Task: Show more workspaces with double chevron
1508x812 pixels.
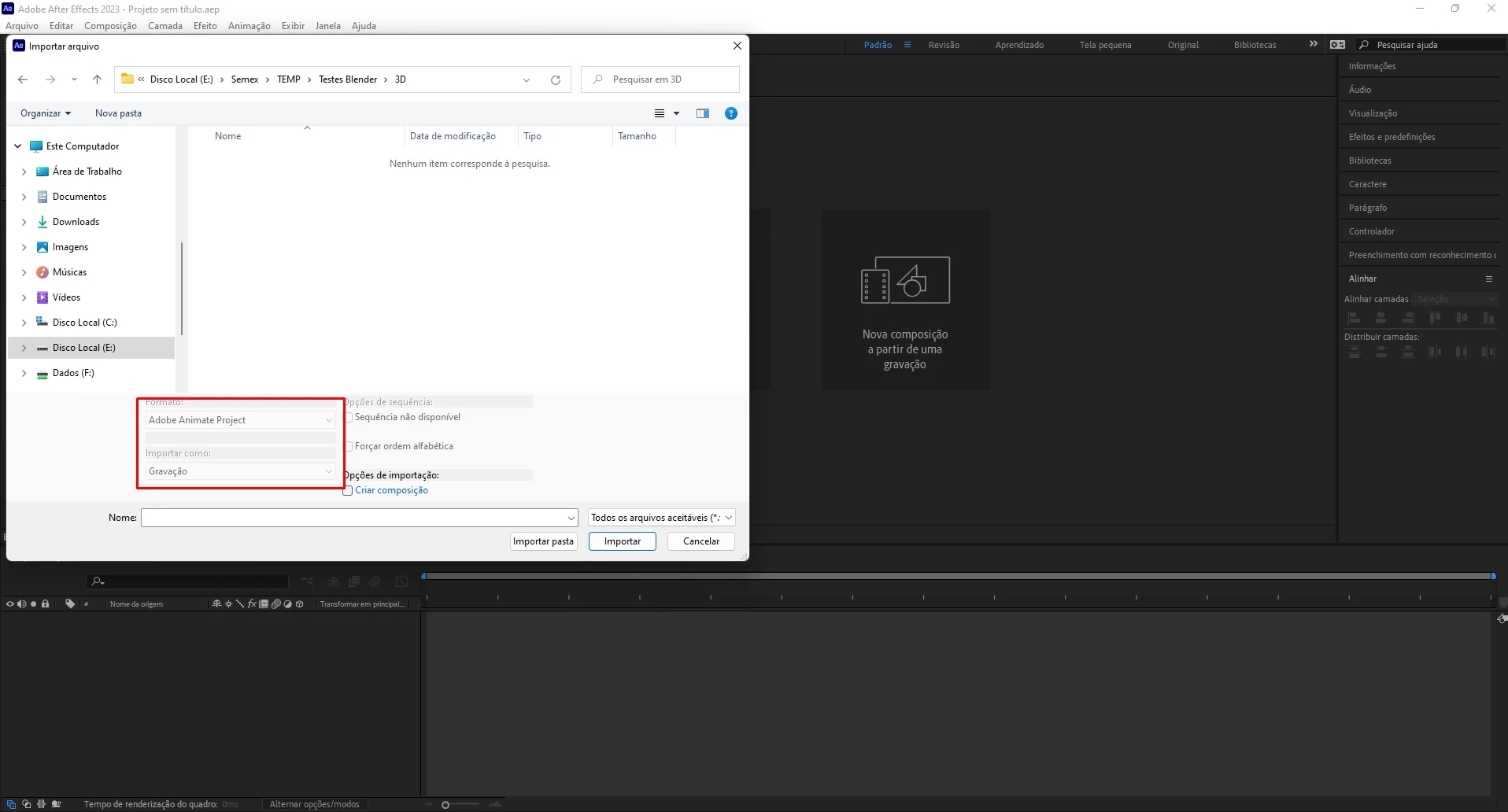Action: [x=1313, y=44]
